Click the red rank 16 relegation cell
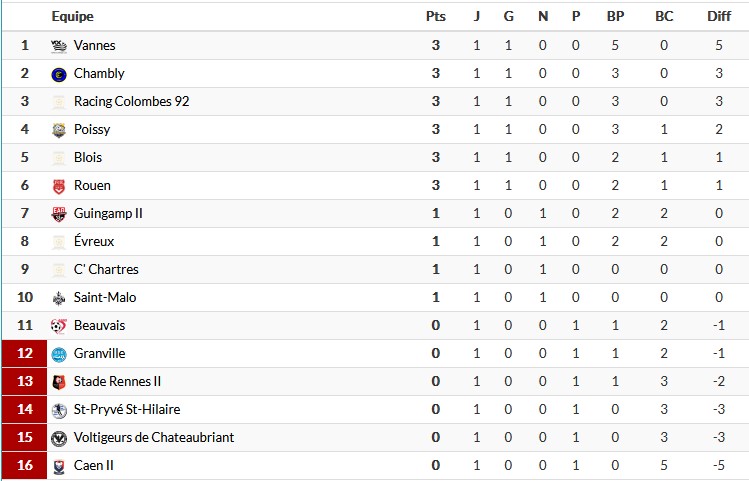This screenshot has height=481, width=749. [x=25, y=466]
